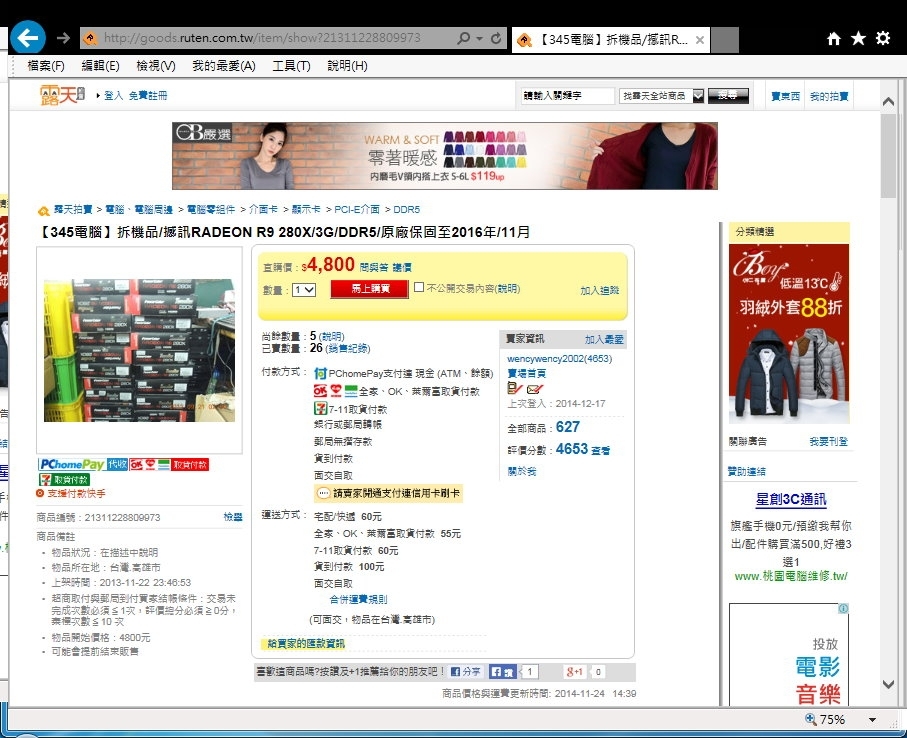Open the browser Tools gear icon
The height and width of the screenshot is (738, 907).
coord(883,38)
